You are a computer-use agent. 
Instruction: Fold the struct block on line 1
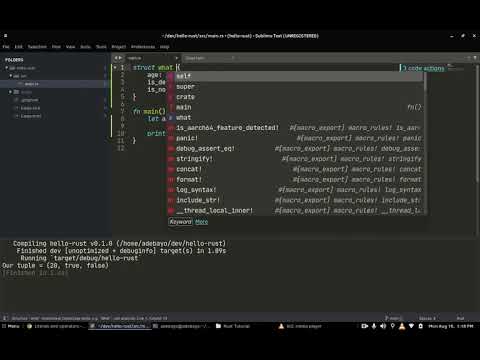click(115, 68)
